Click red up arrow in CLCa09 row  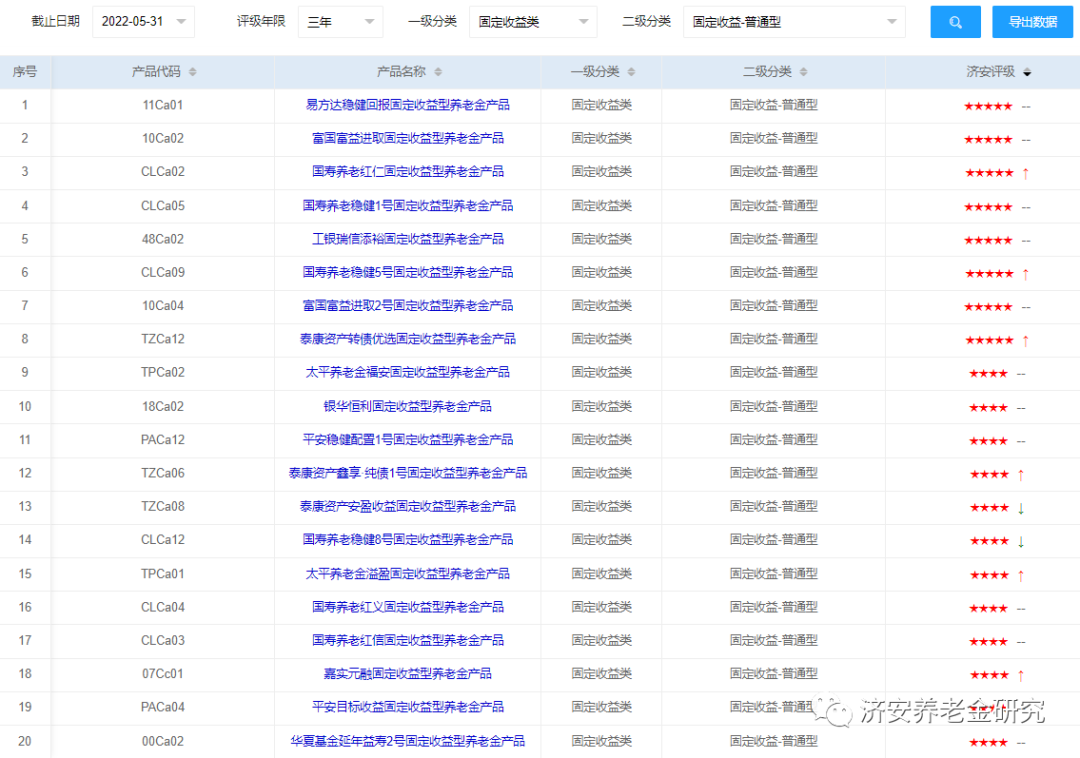pos(1026,274)
